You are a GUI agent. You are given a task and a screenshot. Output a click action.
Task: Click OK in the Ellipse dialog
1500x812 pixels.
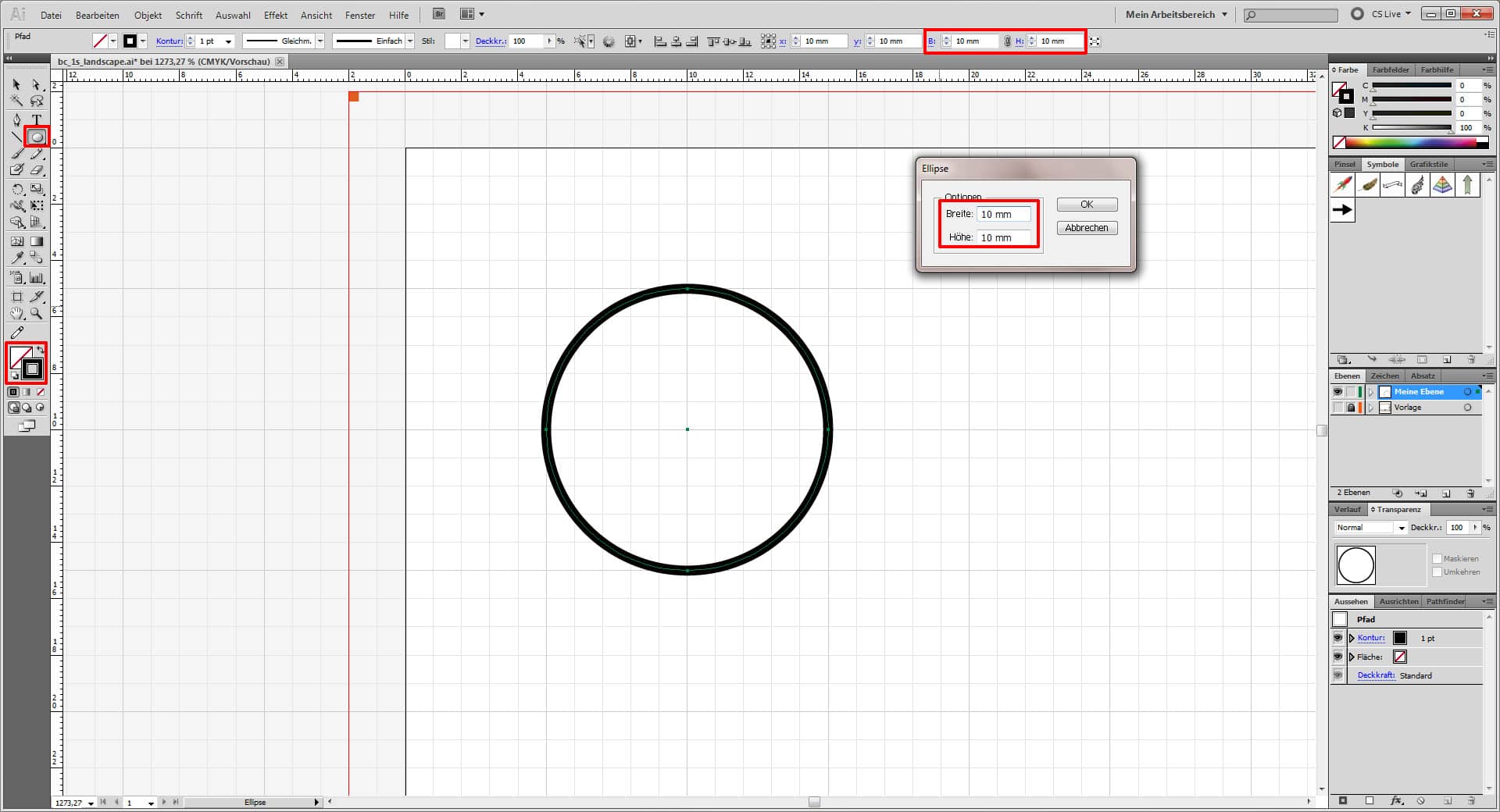[1086, 204]
